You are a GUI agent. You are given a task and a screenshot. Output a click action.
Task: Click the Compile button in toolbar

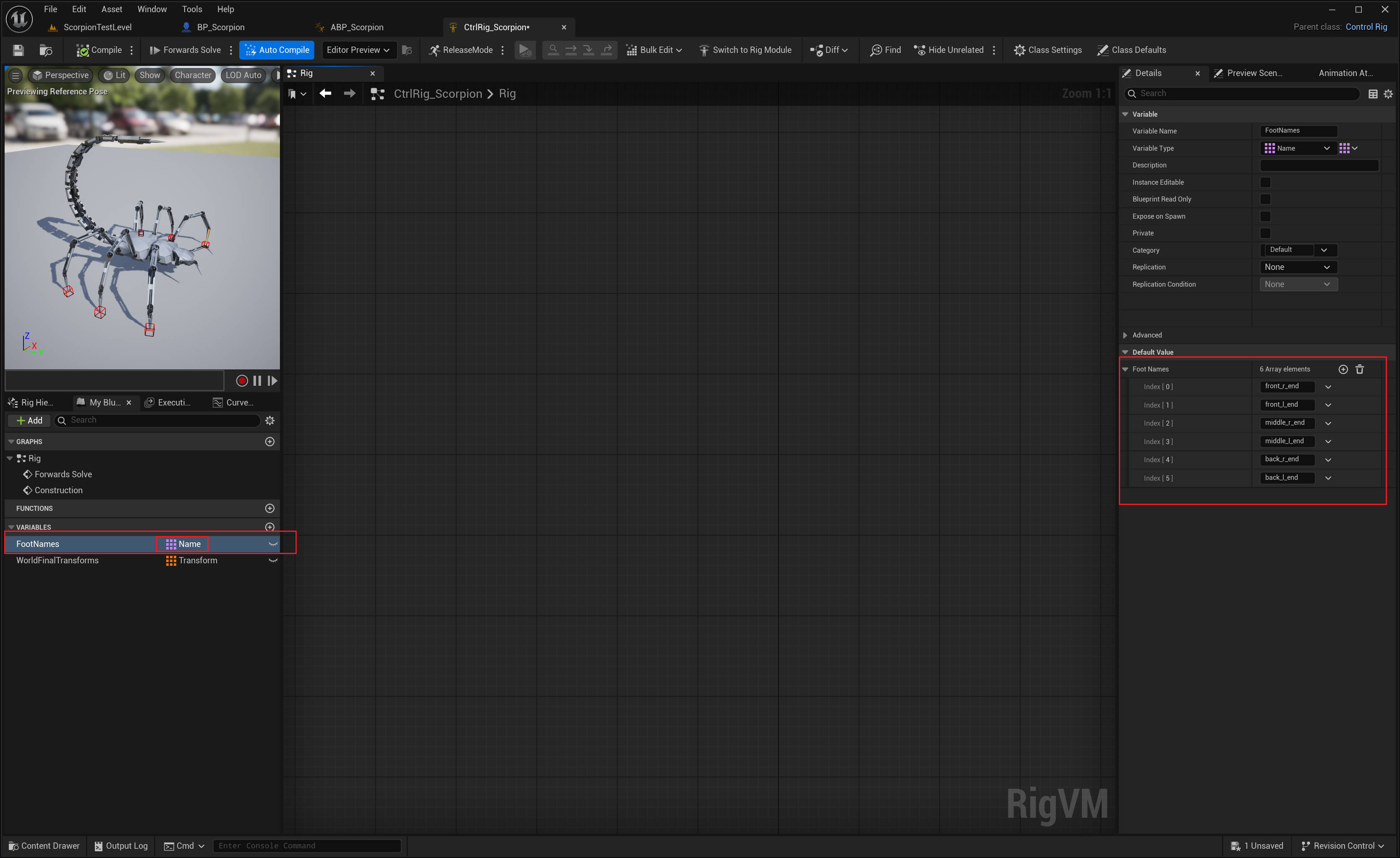click(99, 50)
